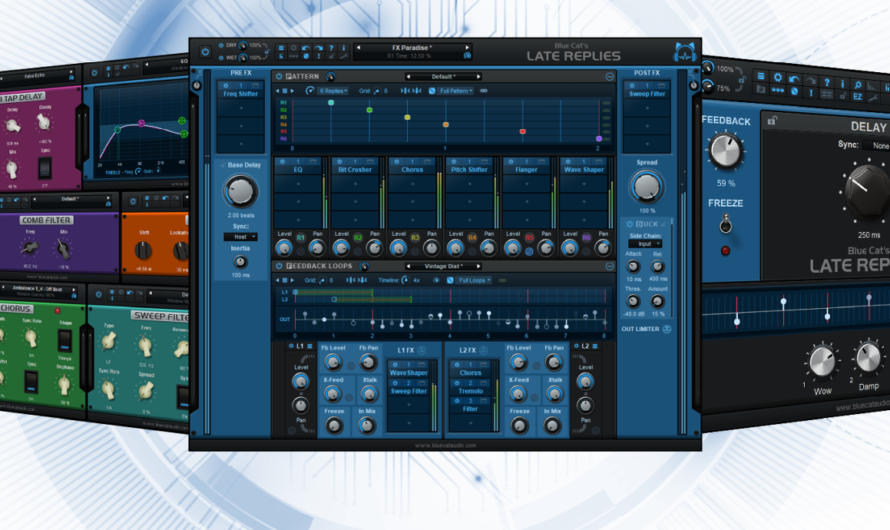Toggle power of the Chorus slot on R3
The width and height of the screenshot is (890, 530).
click(396, 162)
